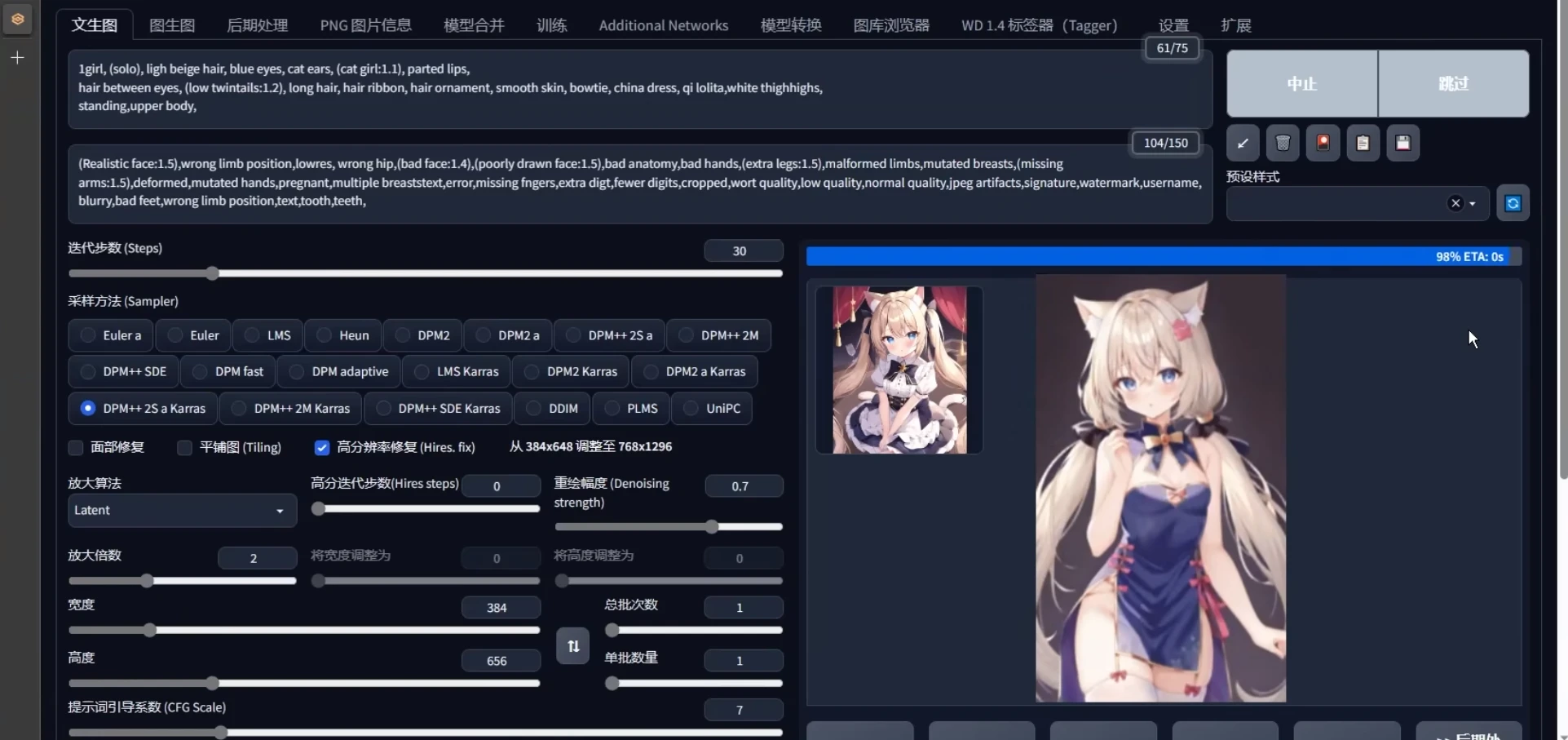Save current prompt as style via floppy icon
This screenshot has height=740, width=1568.
click(x=1403, y=143)
